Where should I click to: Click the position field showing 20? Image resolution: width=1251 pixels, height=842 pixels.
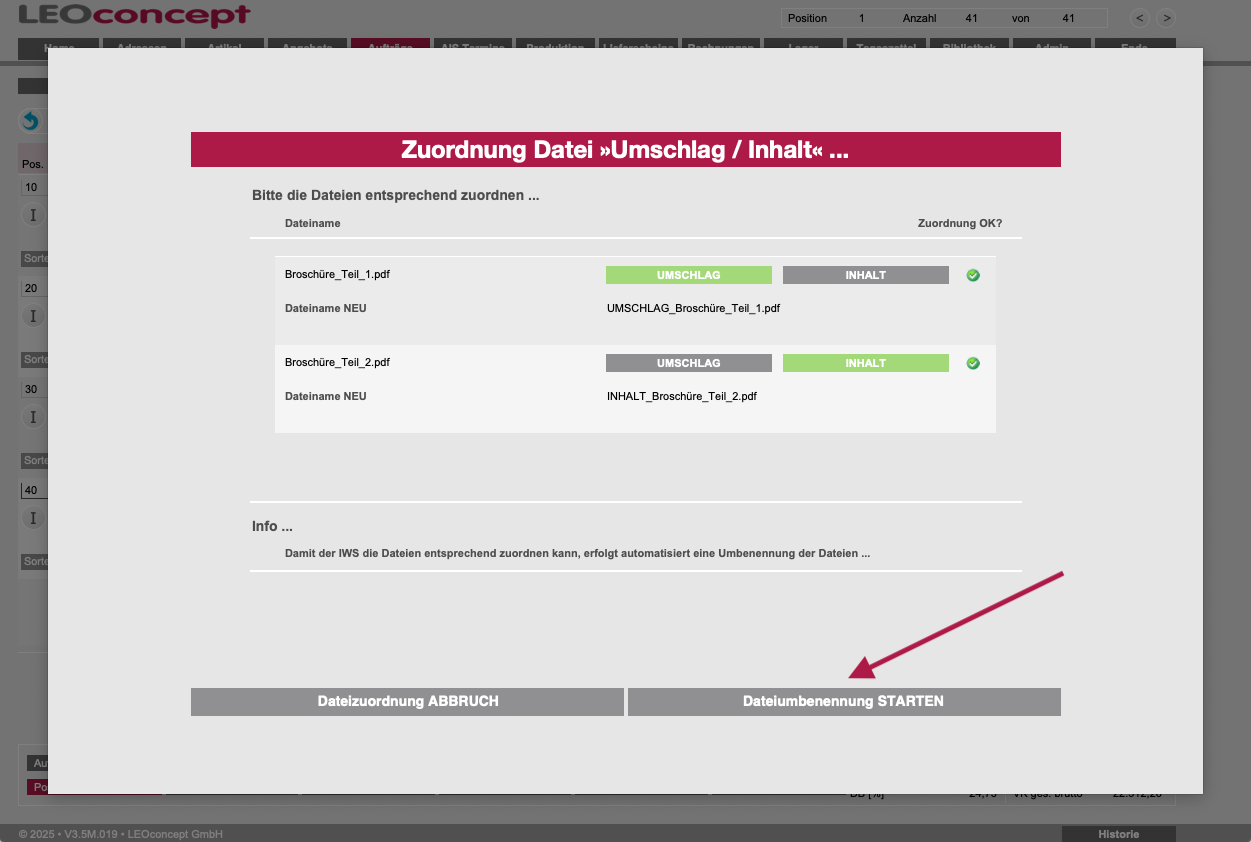click(33, 288)
